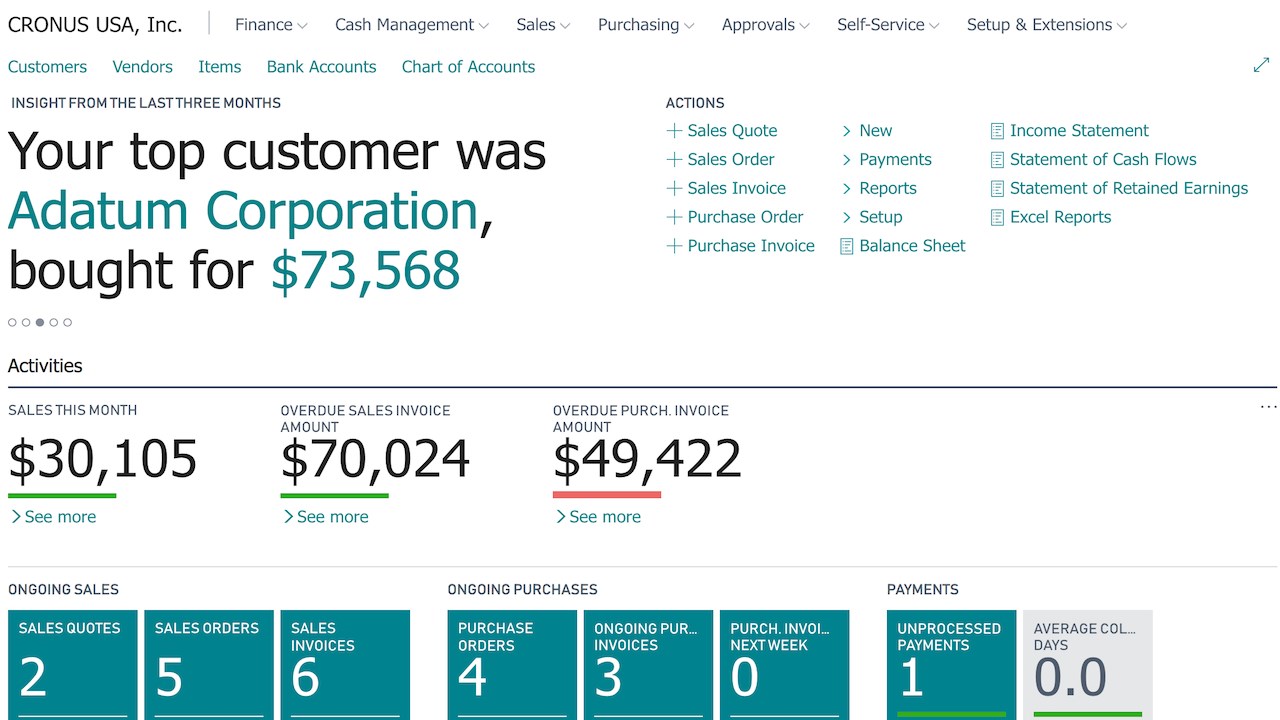The image size is (1280, 720).
Task: See more under Overdue Sales Invoice Amount
Action: 325,517
